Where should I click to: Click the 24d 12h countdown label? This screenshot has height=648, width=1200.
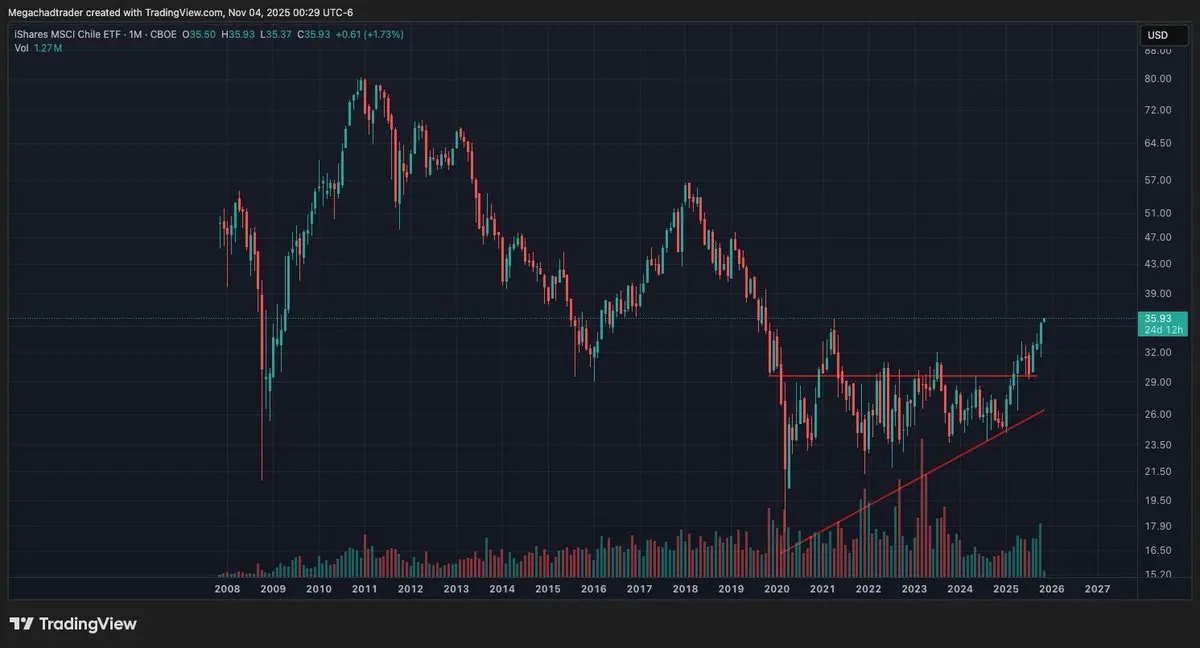click(1164, 330)
